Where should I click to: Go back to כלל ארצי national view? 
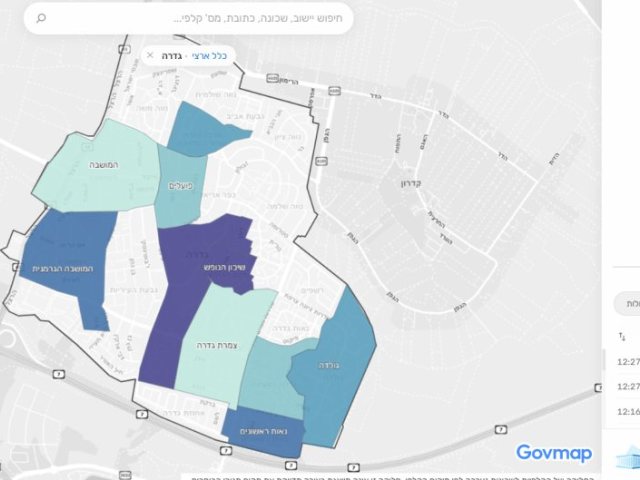tap(209, 56)
